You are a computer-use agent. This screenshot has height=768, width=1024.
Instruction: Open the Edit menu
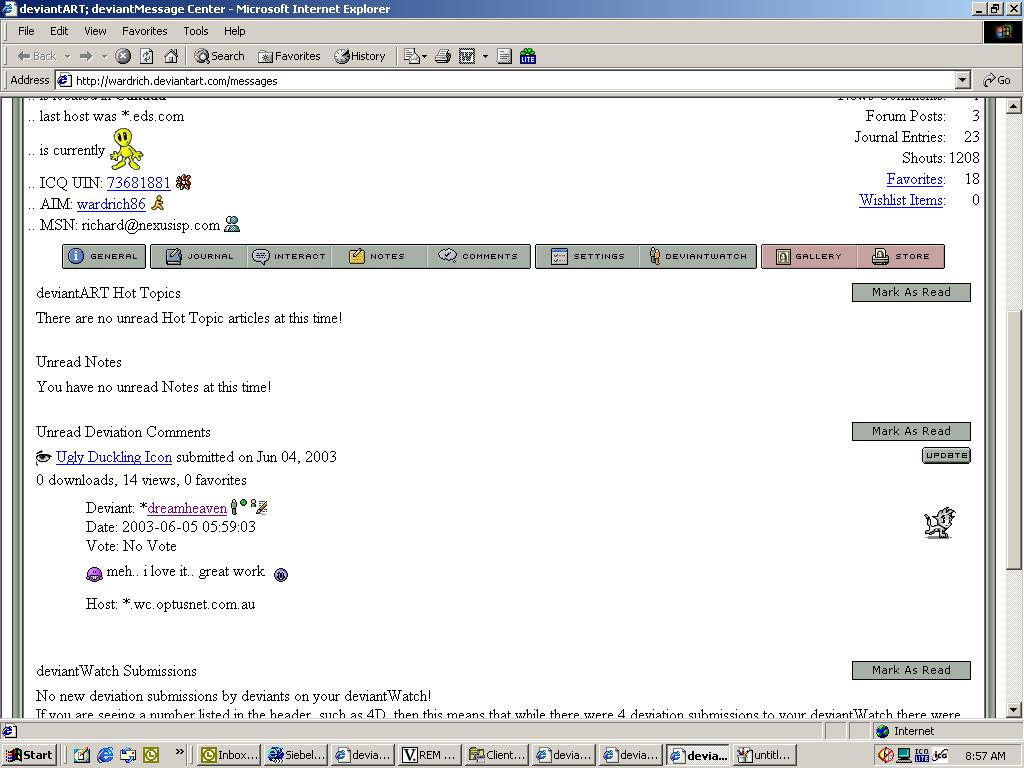[59, 31]
